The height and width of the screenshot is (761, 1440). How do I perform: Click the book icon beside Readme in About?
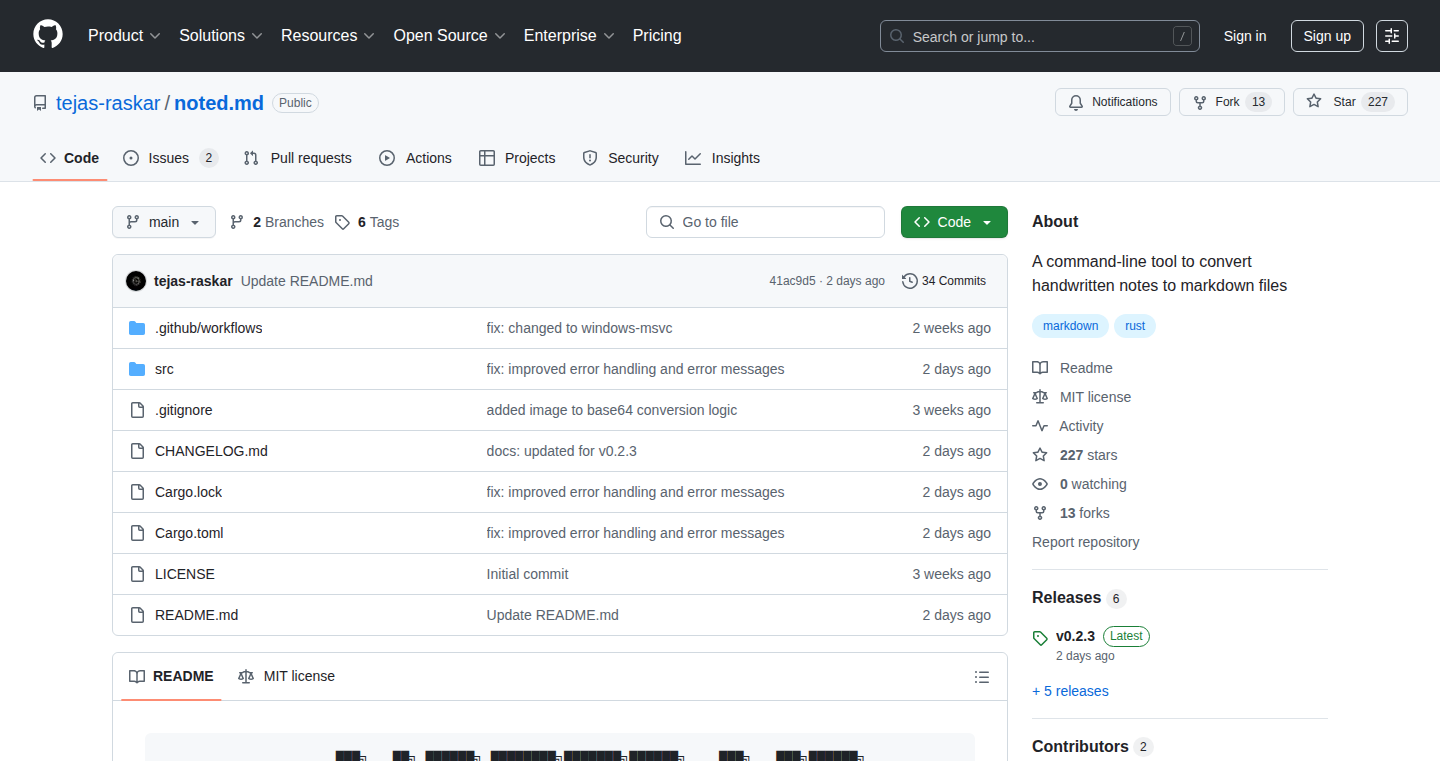1040,368
